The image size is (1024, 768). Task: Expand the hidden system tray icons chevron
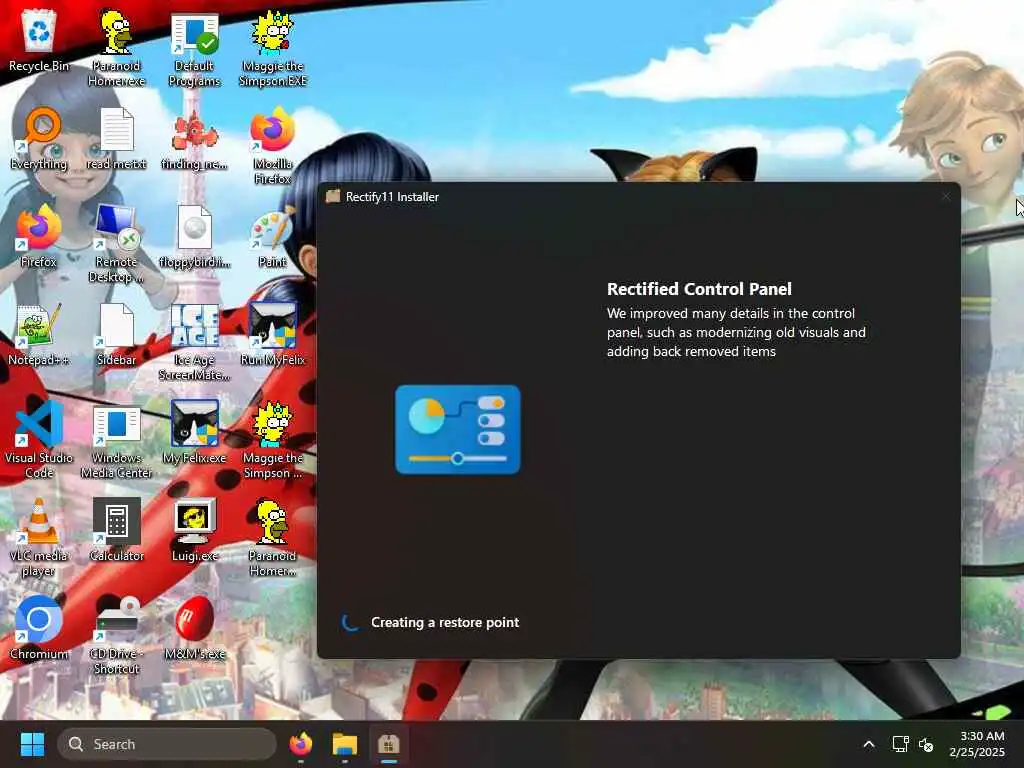tap(869, 744)
